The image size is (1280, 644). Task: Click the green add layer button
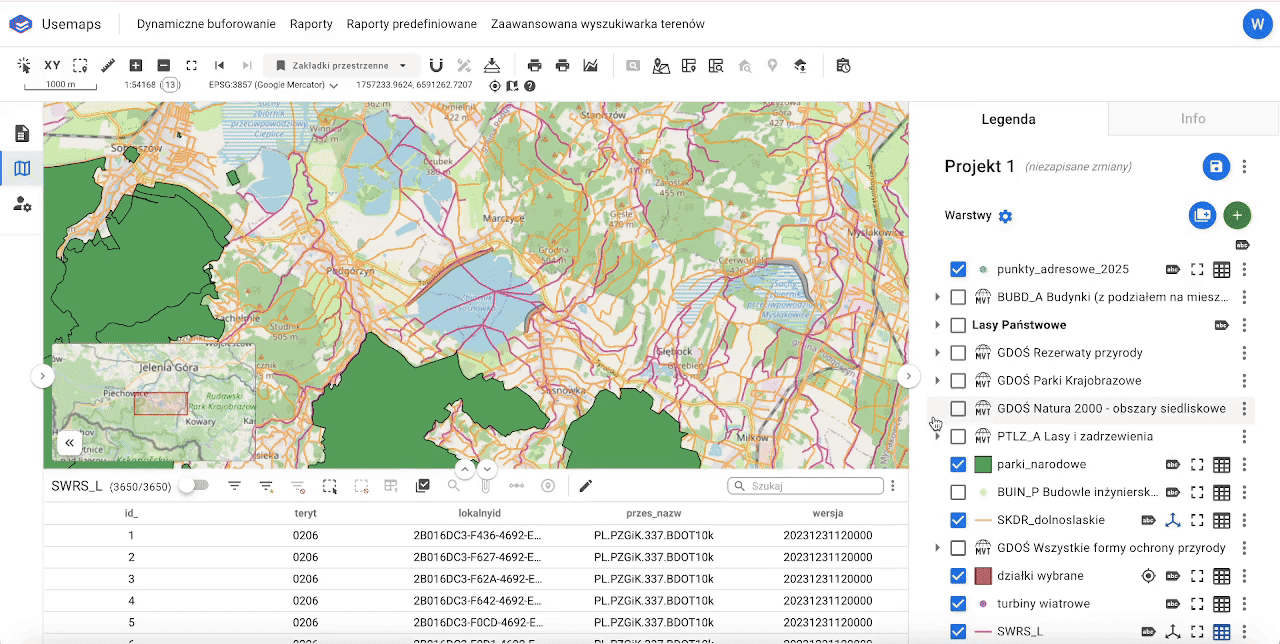1237,215
